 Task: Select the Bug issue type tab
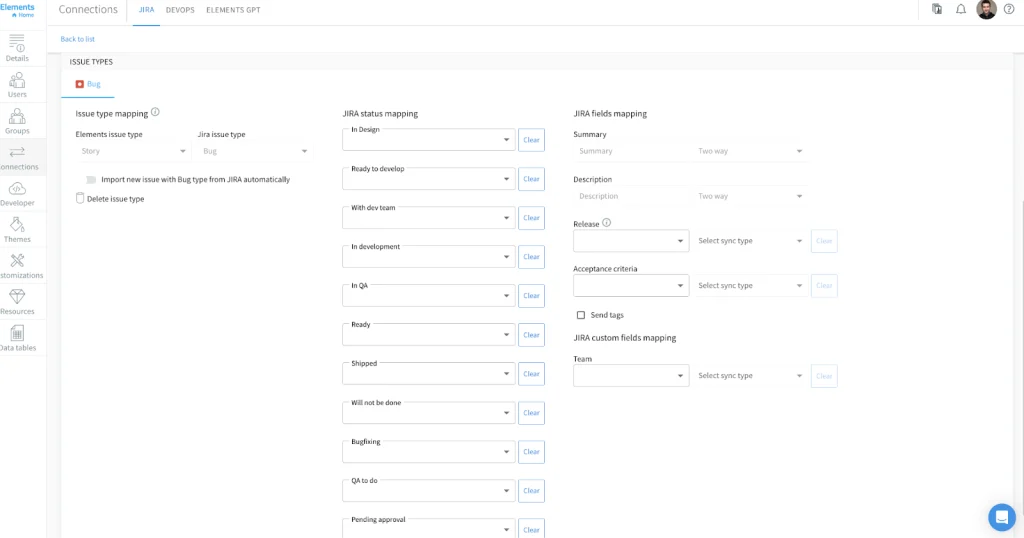[x=88, y=84]
